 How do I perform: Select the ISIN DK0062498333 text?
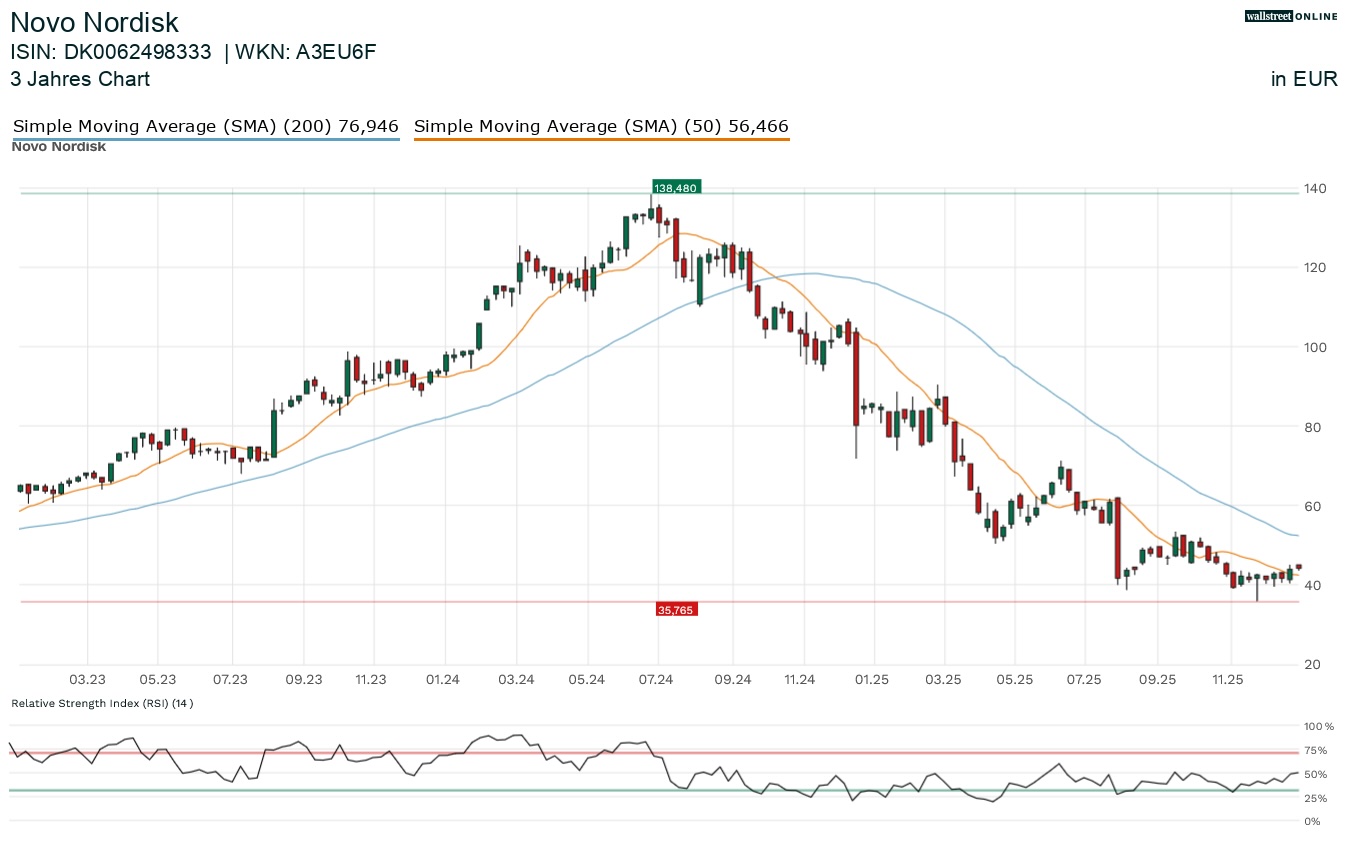[111, 53]
